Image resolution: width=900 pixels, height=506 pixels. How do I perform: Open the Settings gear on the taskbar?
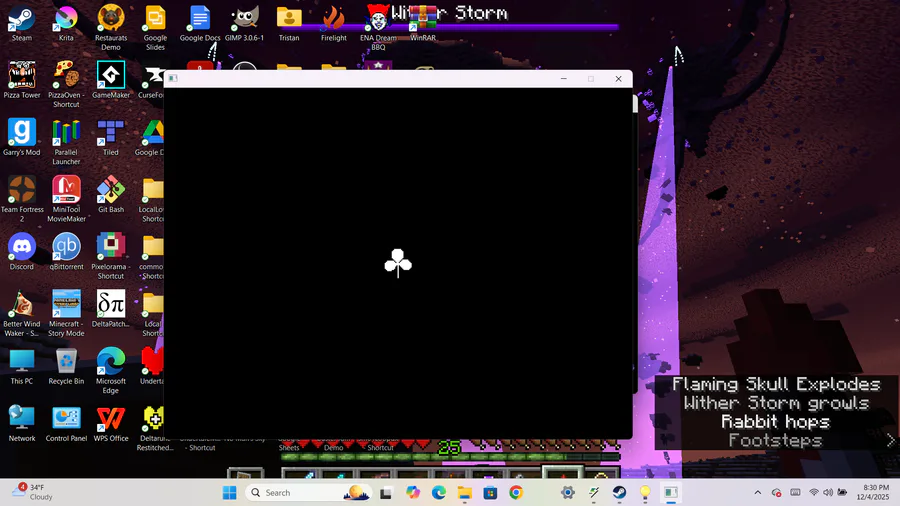(568, 492)
